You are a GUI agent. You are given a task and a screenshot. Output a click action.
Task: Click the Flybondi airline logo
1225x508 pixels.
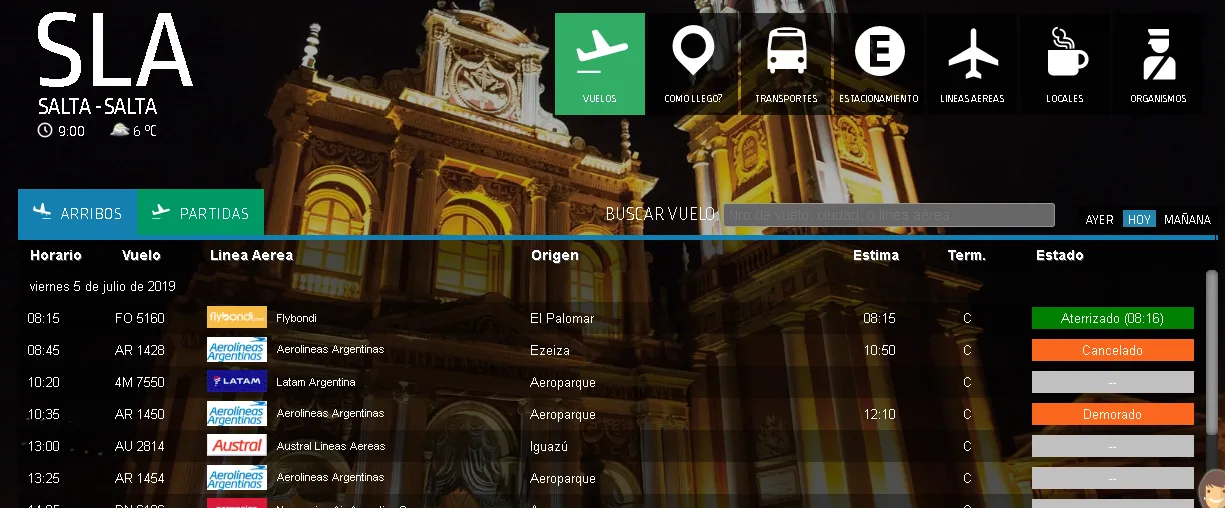237,318
